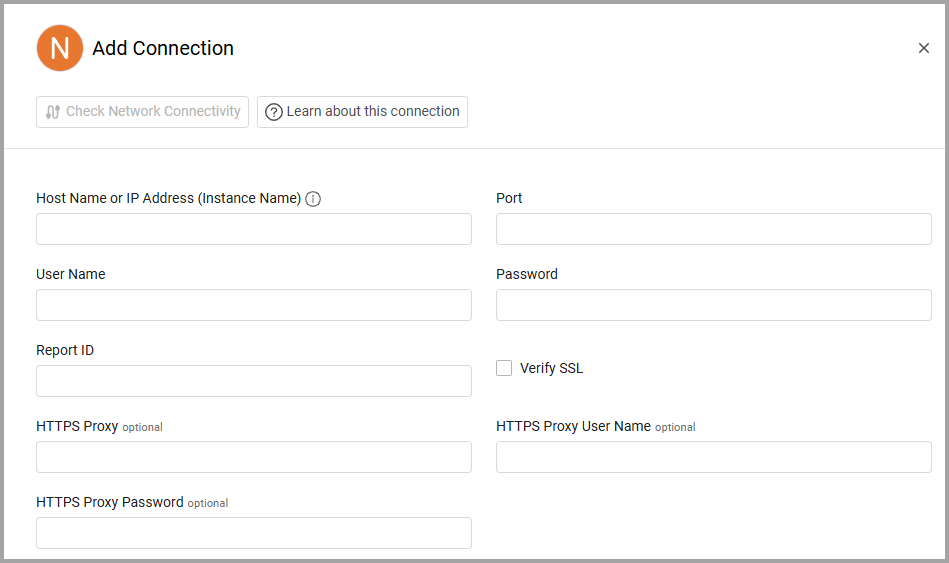This screenshot has height=563, width=949.
Task: Focus the Password input field
Action: tap(714, 305)
